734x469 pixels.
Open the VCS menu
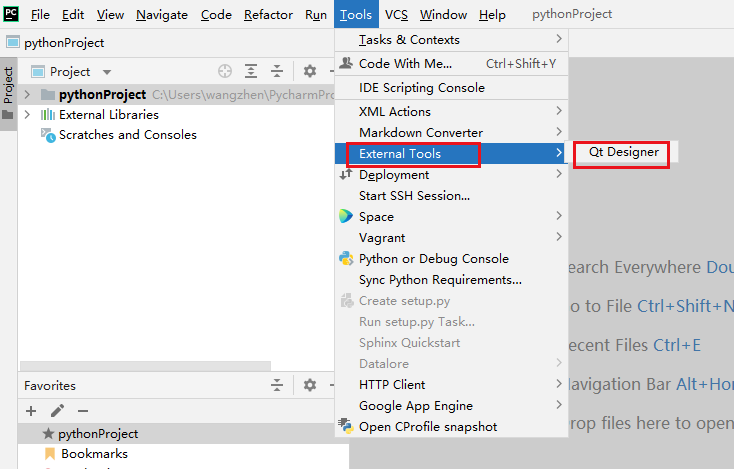(x=396, y=15)
